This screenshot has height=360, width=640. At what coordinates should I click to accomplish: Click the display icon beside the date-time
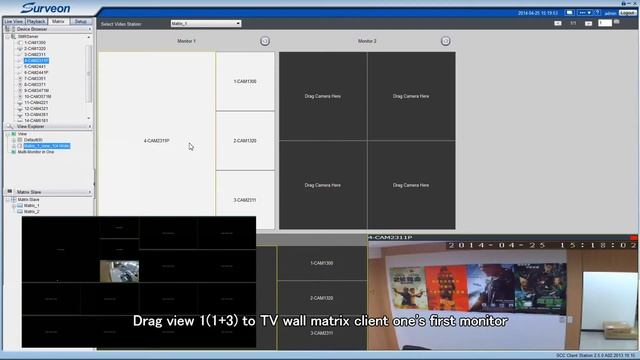click(569, 13)
